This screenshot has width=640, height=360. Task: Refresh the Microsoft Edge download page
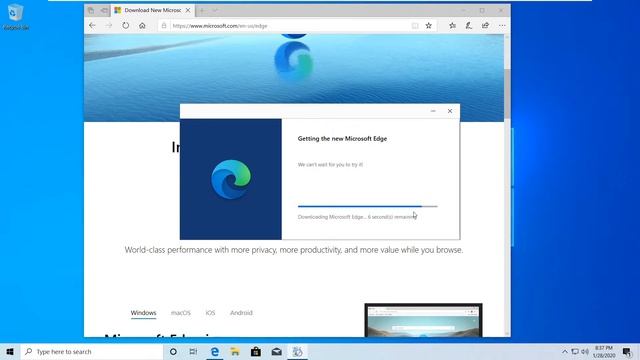click(126, 26)
